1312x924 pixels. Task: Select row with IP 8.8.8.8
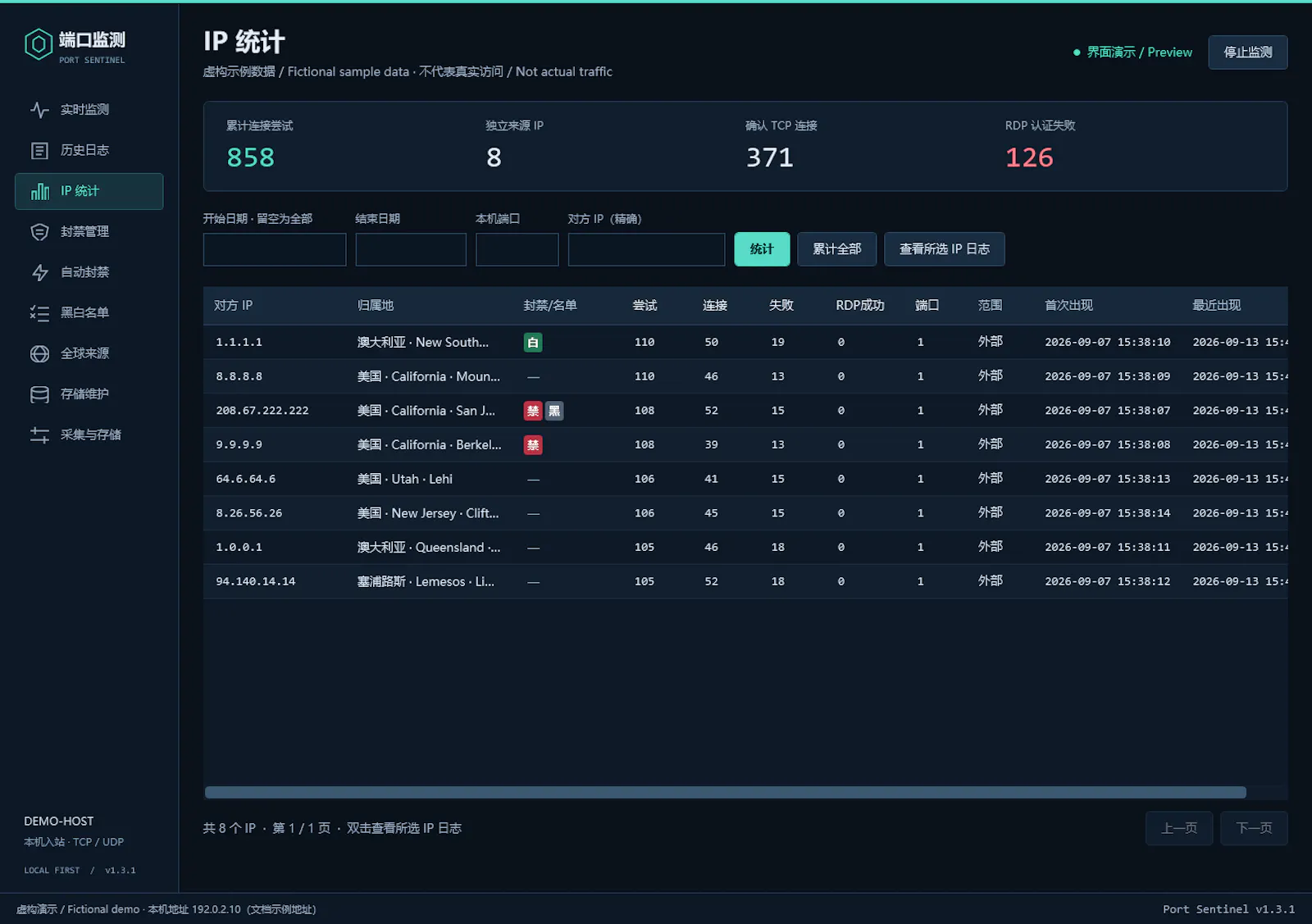pos(745,376)
